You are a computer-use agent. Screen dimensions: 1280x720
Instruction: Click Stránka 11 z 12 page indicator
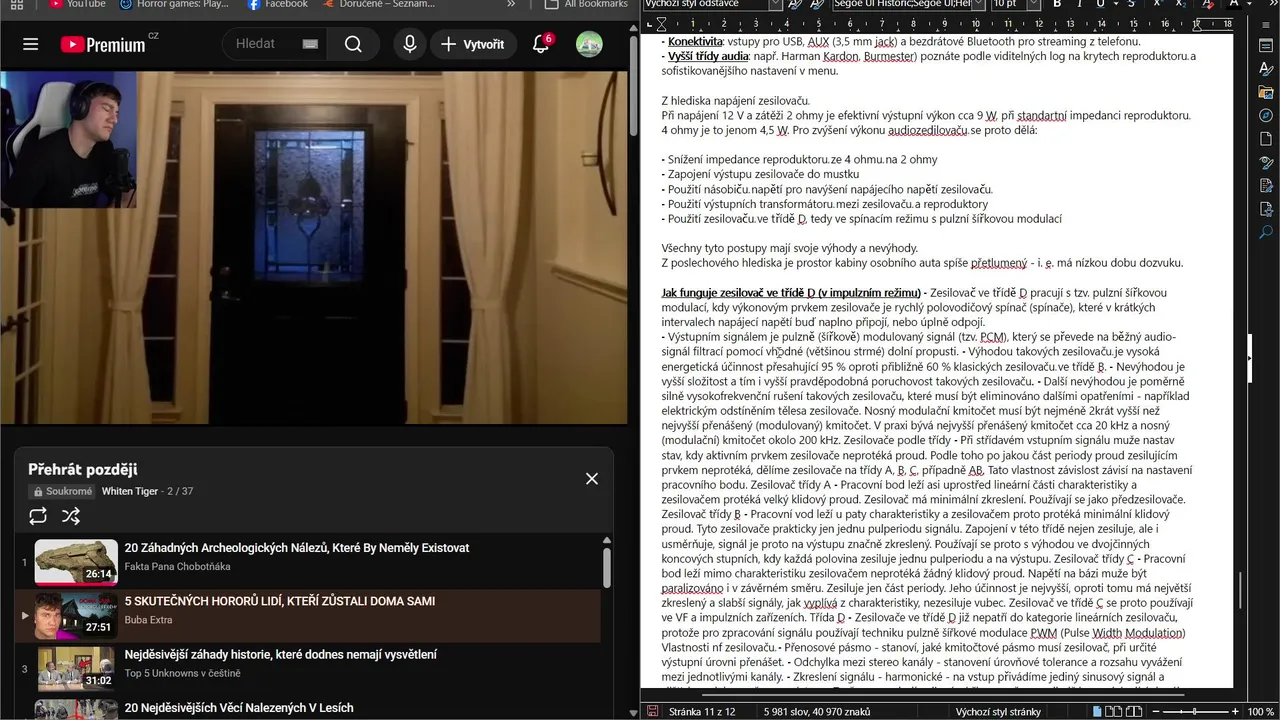702,711
